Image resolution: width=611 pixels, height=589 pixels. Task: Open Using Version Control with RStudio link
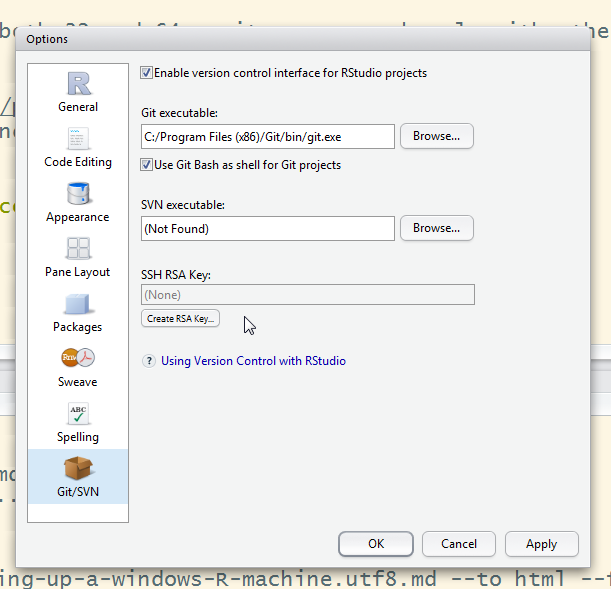point(253,361)
